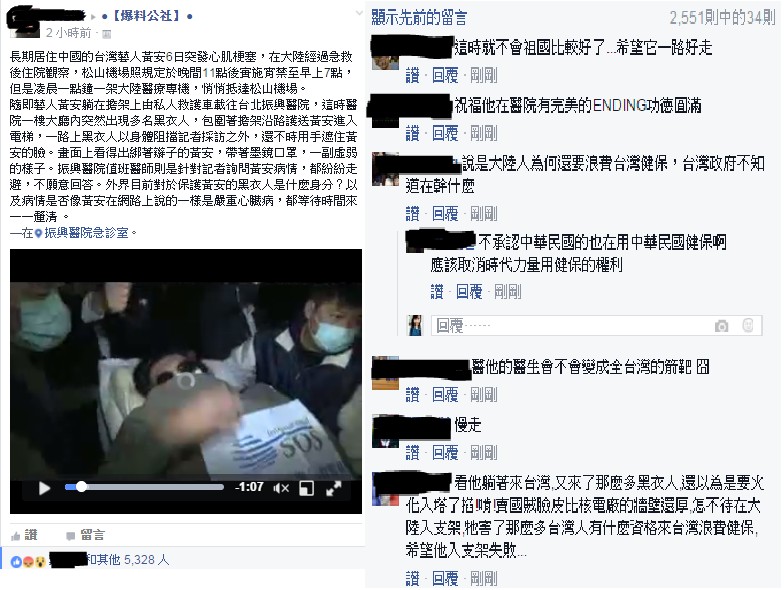Click the reply 回覆 input field
The height and width of the screenshot is (590, 784).
tap(596, 326)
